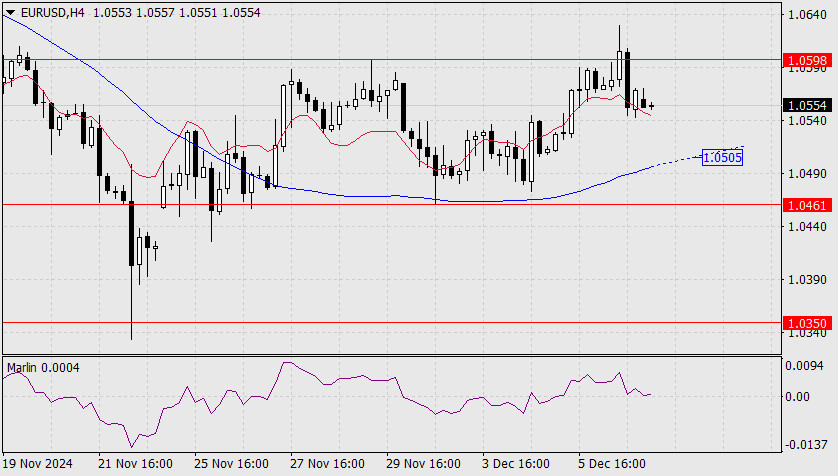Screen dimensions: 838x476
Task: Select the EURUSD,H4 chart title text
Action: tap(52, 13)
